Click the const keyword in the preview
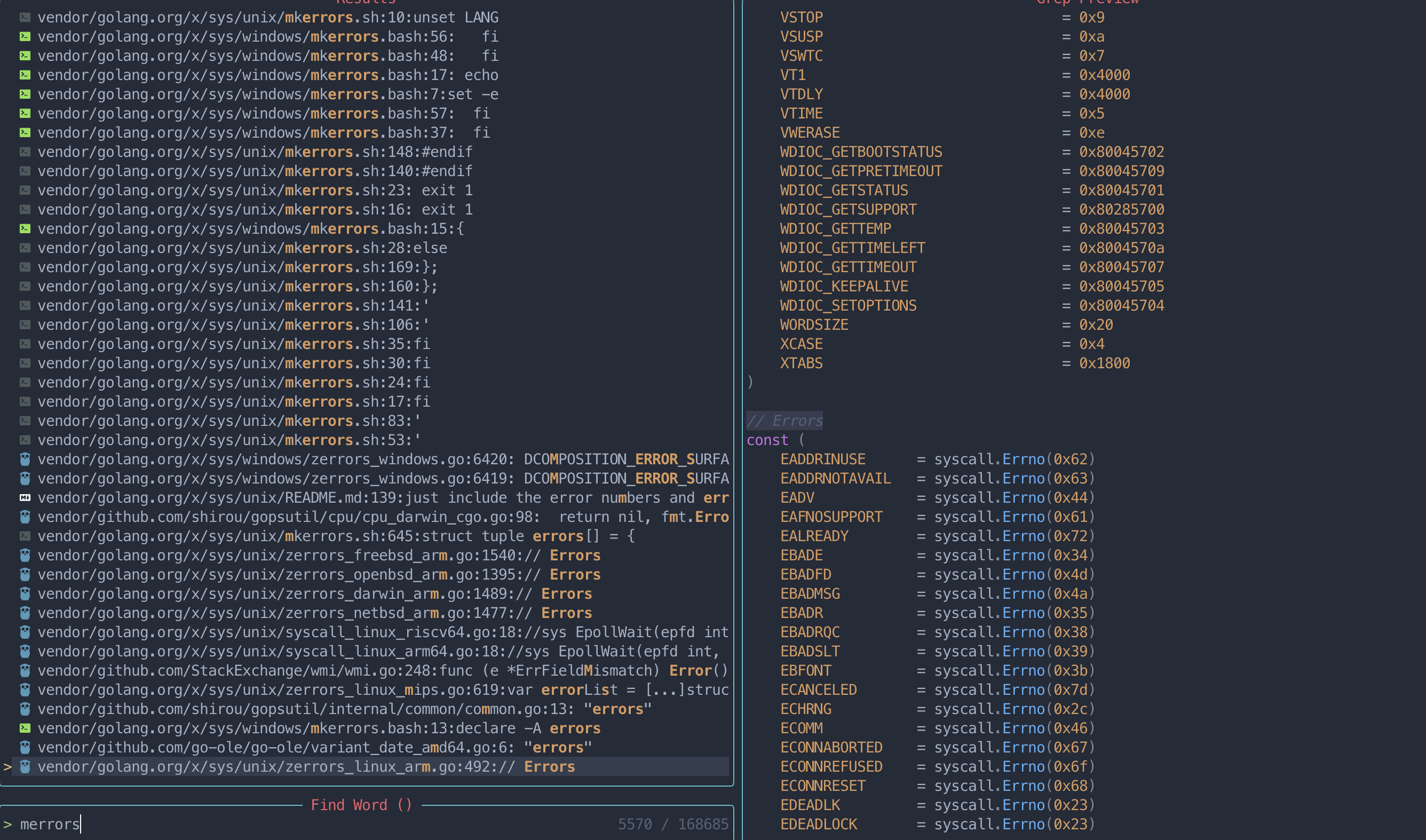This screenshot has height=840, width=1426. click(767, 440)
